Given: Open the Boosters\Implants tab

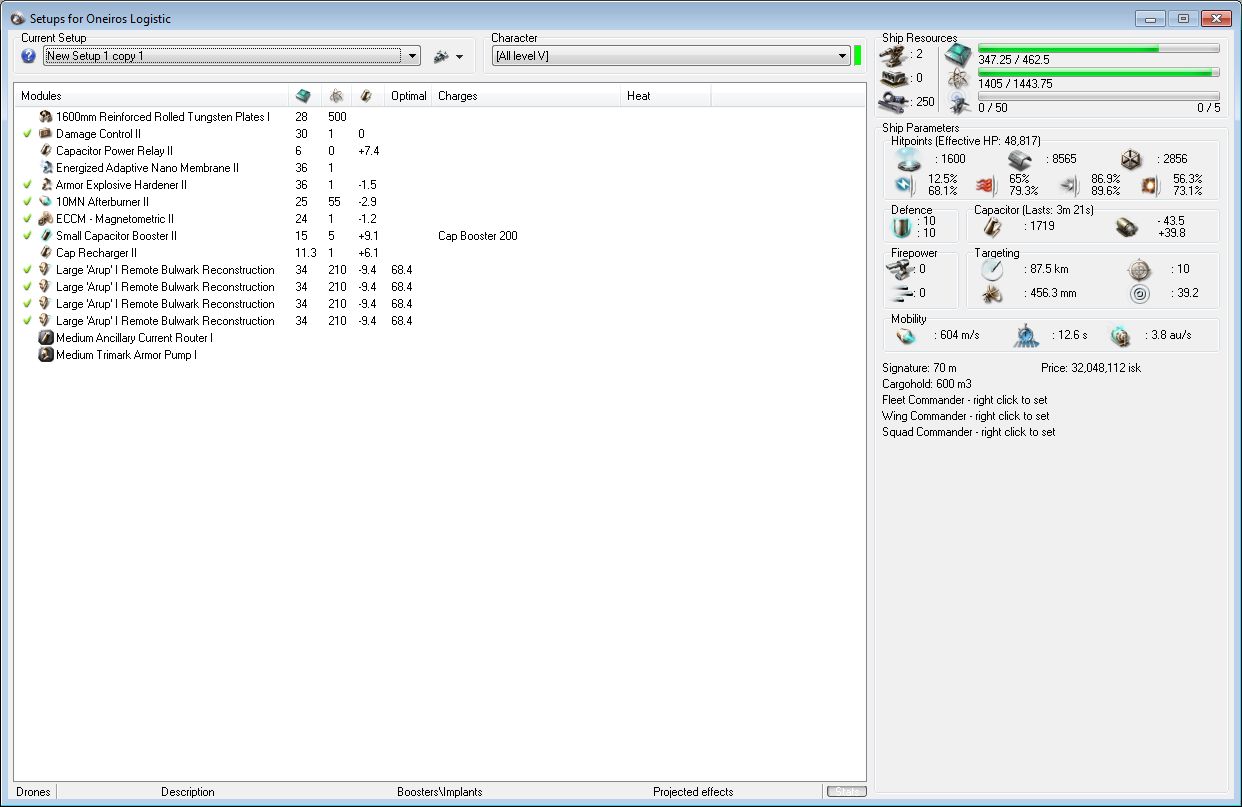Looking at the screenshot, I should click(439, 792).
